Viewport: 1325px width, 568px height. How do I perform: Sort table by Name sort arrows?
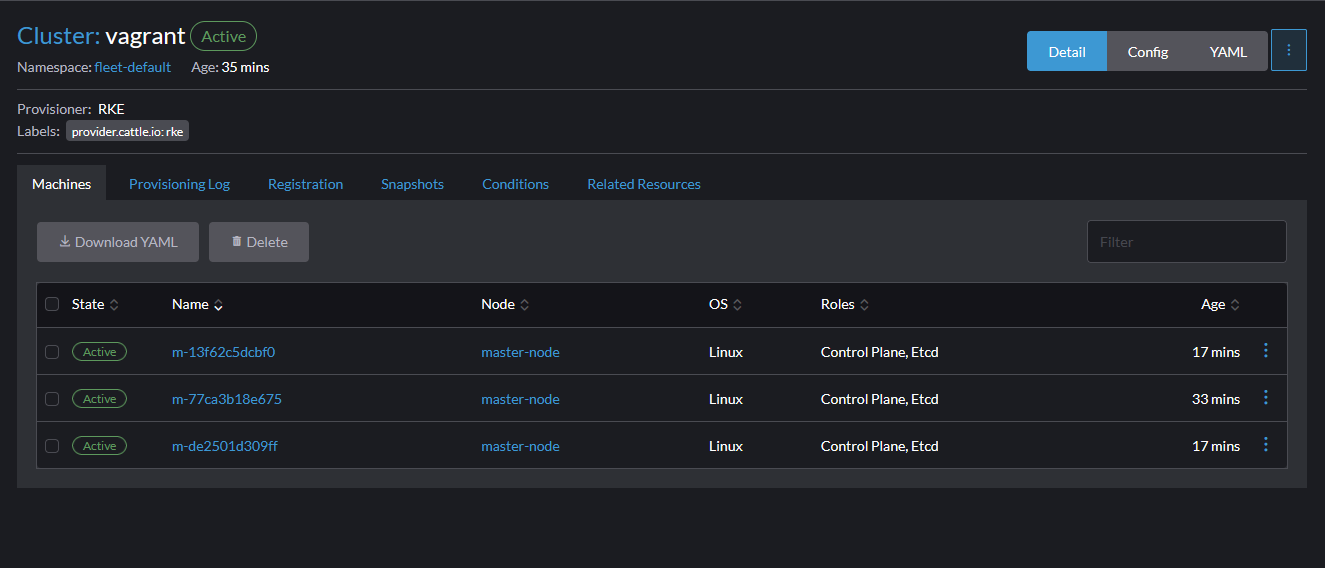pos(218,305)
